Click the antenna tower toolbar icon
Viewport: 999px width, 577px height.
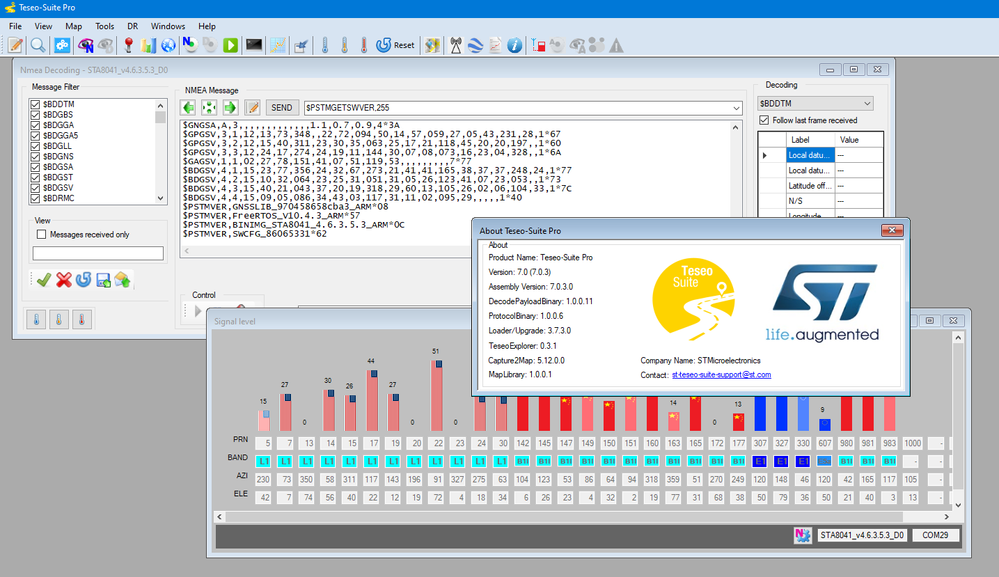click(x=456, y=45)
